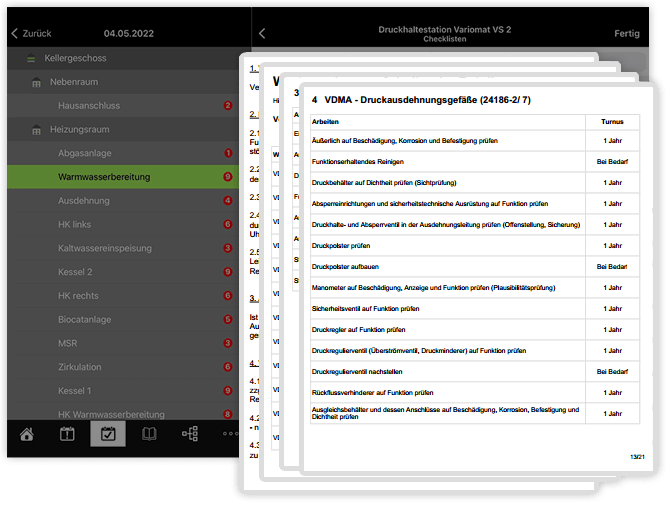Open the book icon in bottom bar
Image resolution: width=671 pixels, height=508 pixels.
[149, 434]
